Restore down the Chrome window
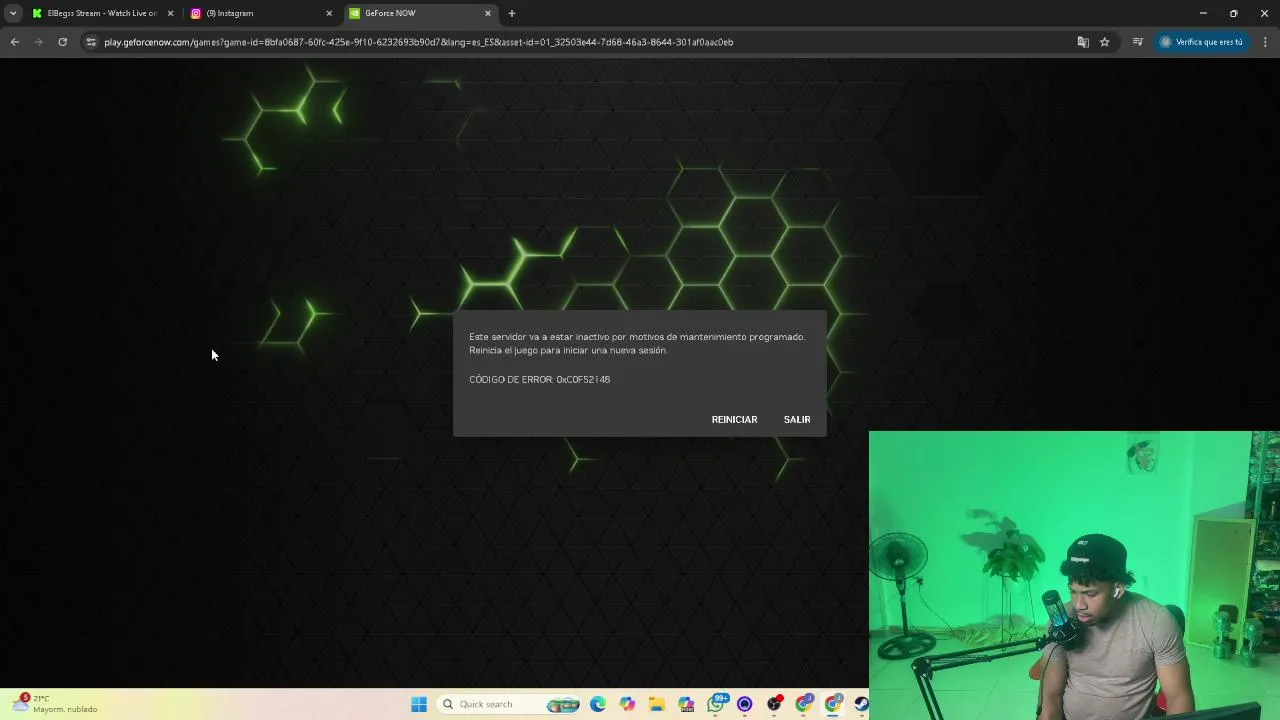This screenshot has width=1280, height=720. 1234,13
